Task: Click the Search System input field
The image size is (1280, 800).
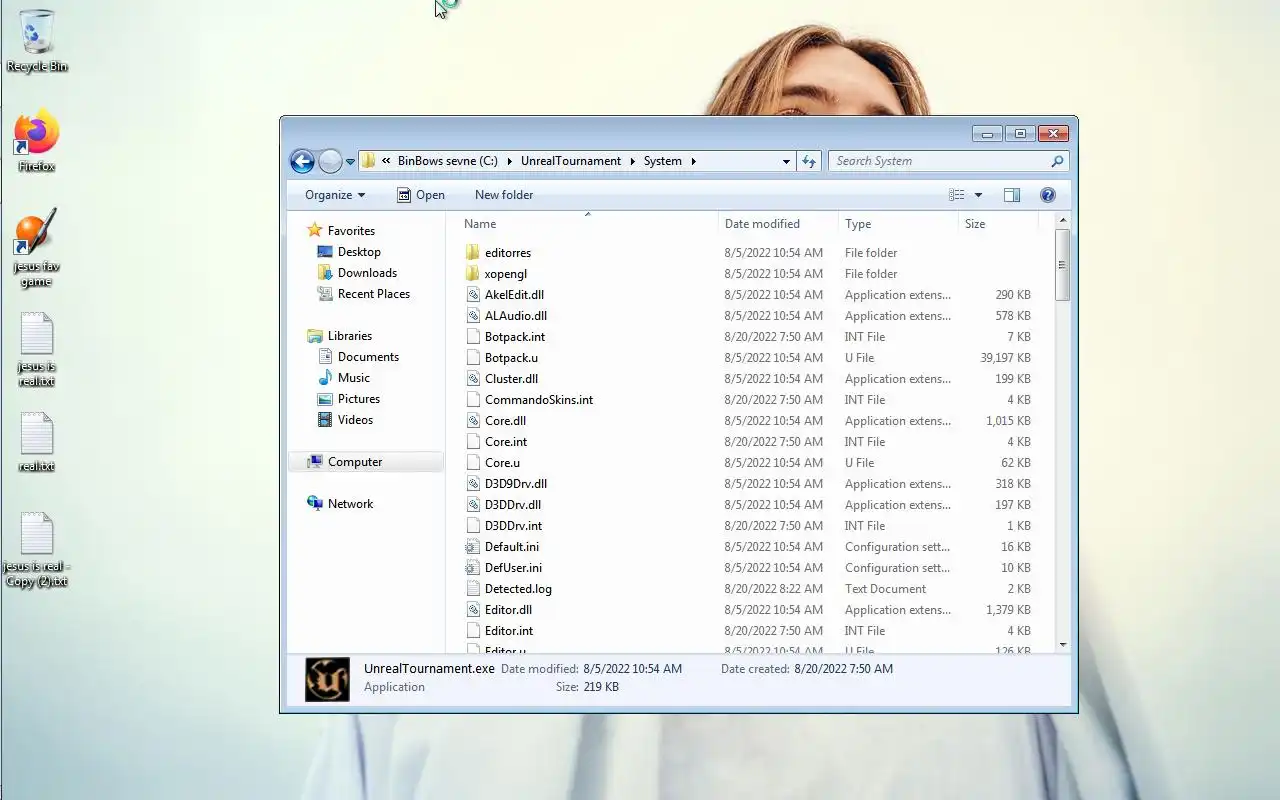Action: point(939,161)
